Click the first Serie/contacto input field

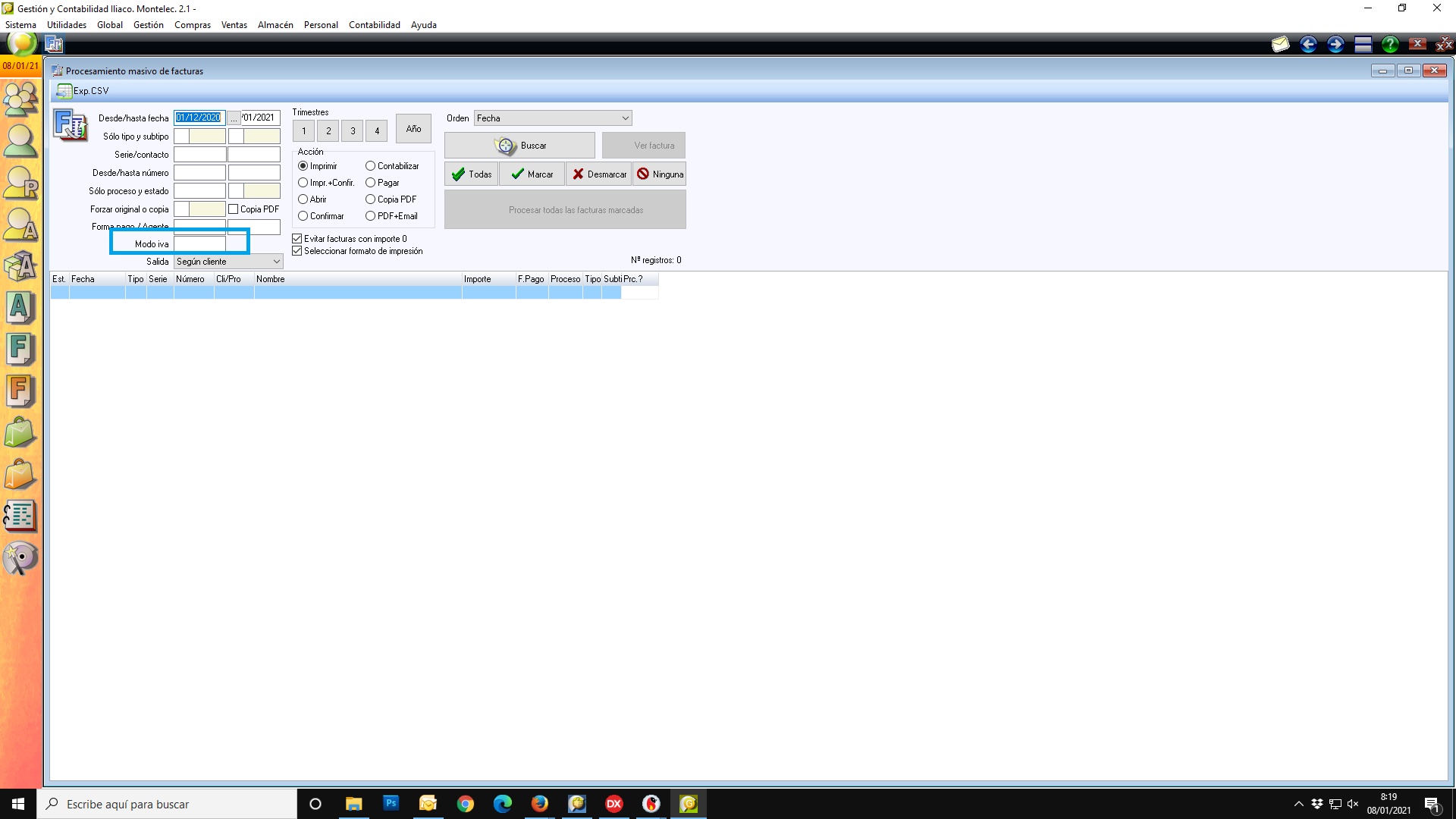click(199, 155)
